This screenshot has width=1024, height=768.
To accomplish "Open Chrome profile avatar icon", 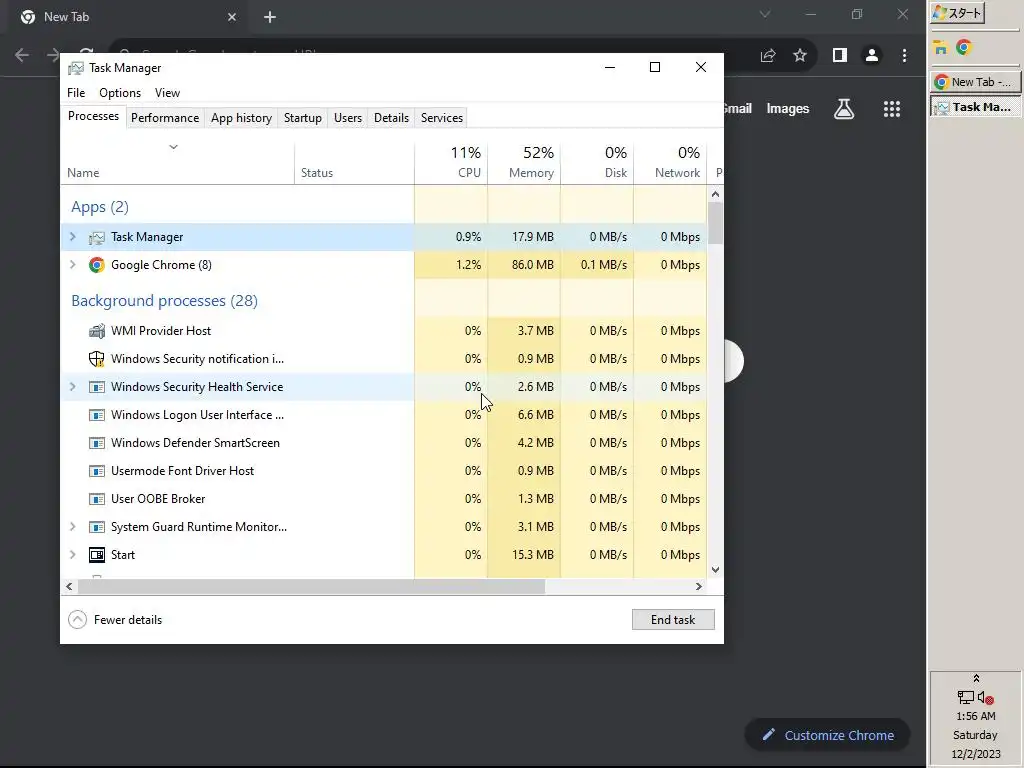I will click(872, 56).
